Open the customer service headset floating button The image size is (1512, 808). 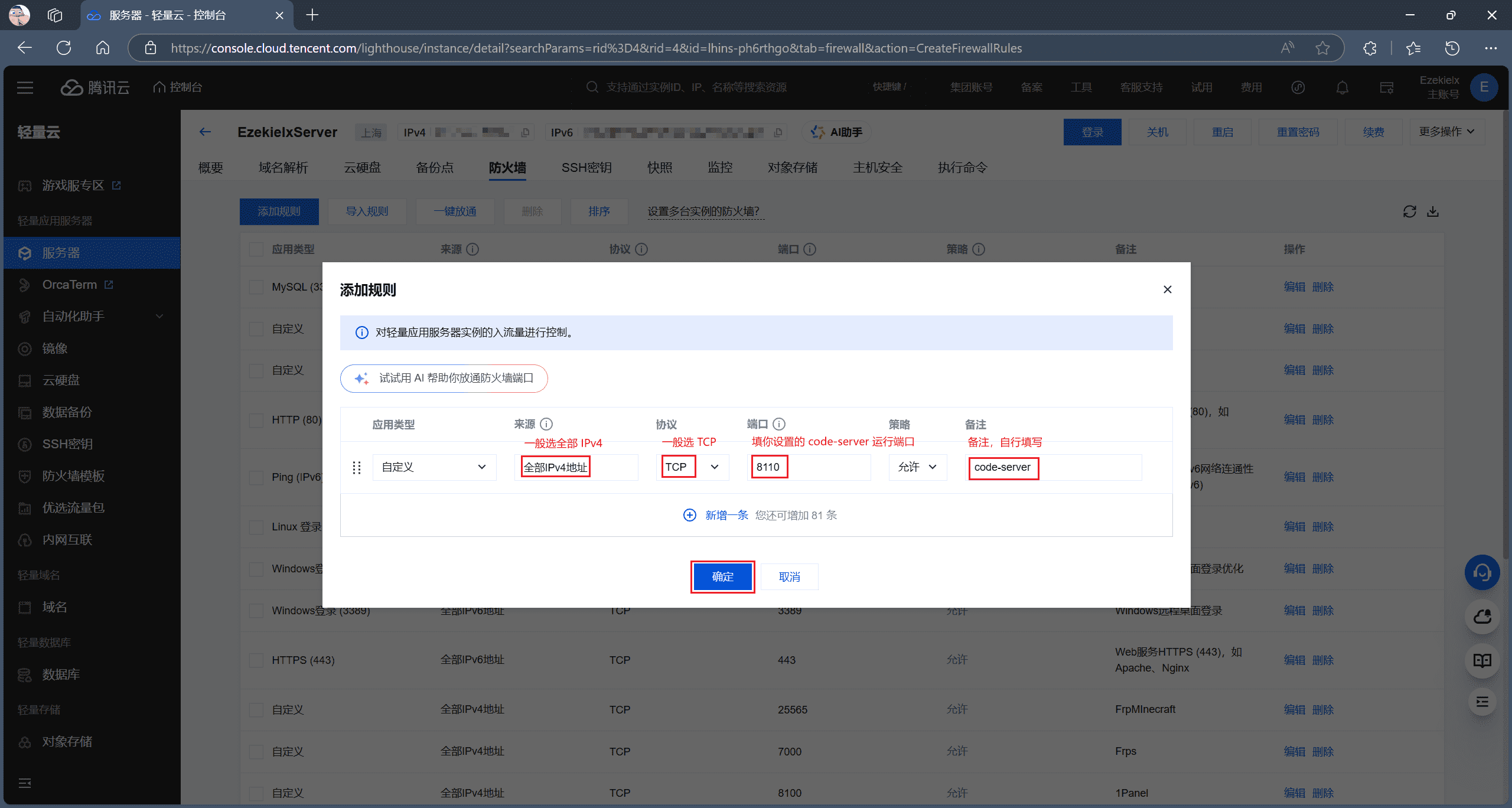click(x=1482, y=572)
